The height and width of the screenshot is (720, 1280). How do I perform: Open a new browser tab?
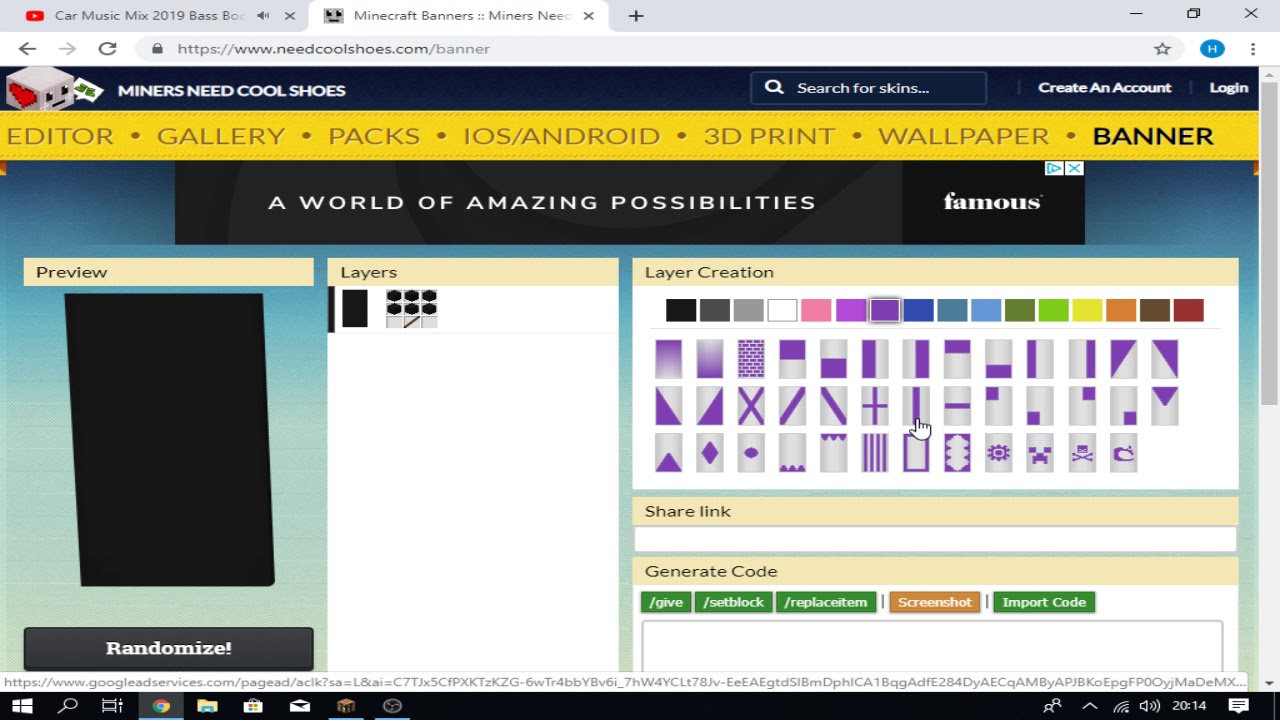pos(636,16)
